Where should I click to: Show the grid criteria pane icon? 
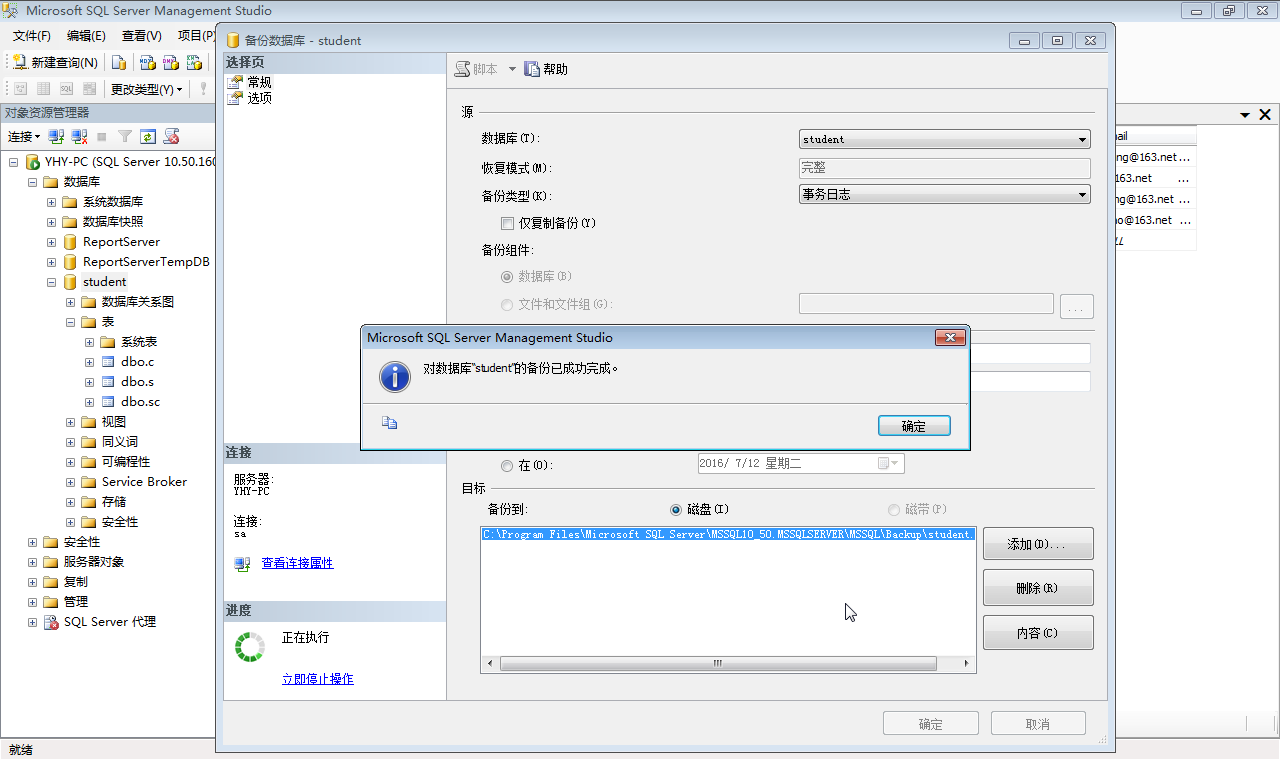pyautogui.click(x=43, y=89)
